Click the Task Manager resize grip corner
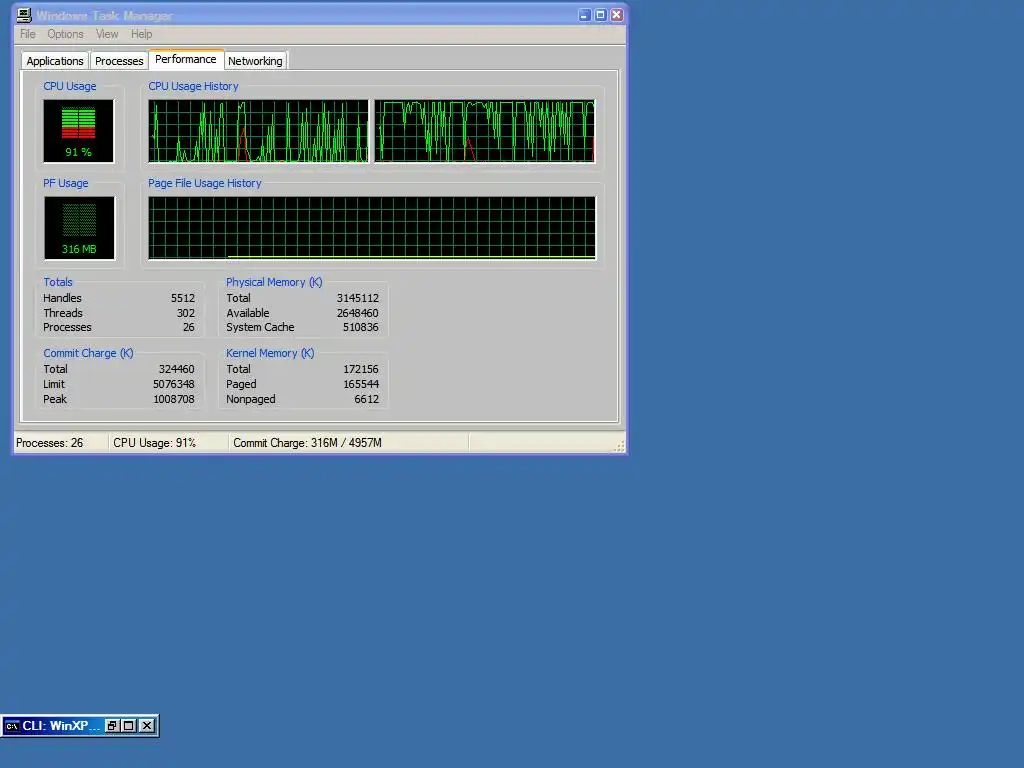Viewport: 1024px width, 768px height. (x=619, y=446)
